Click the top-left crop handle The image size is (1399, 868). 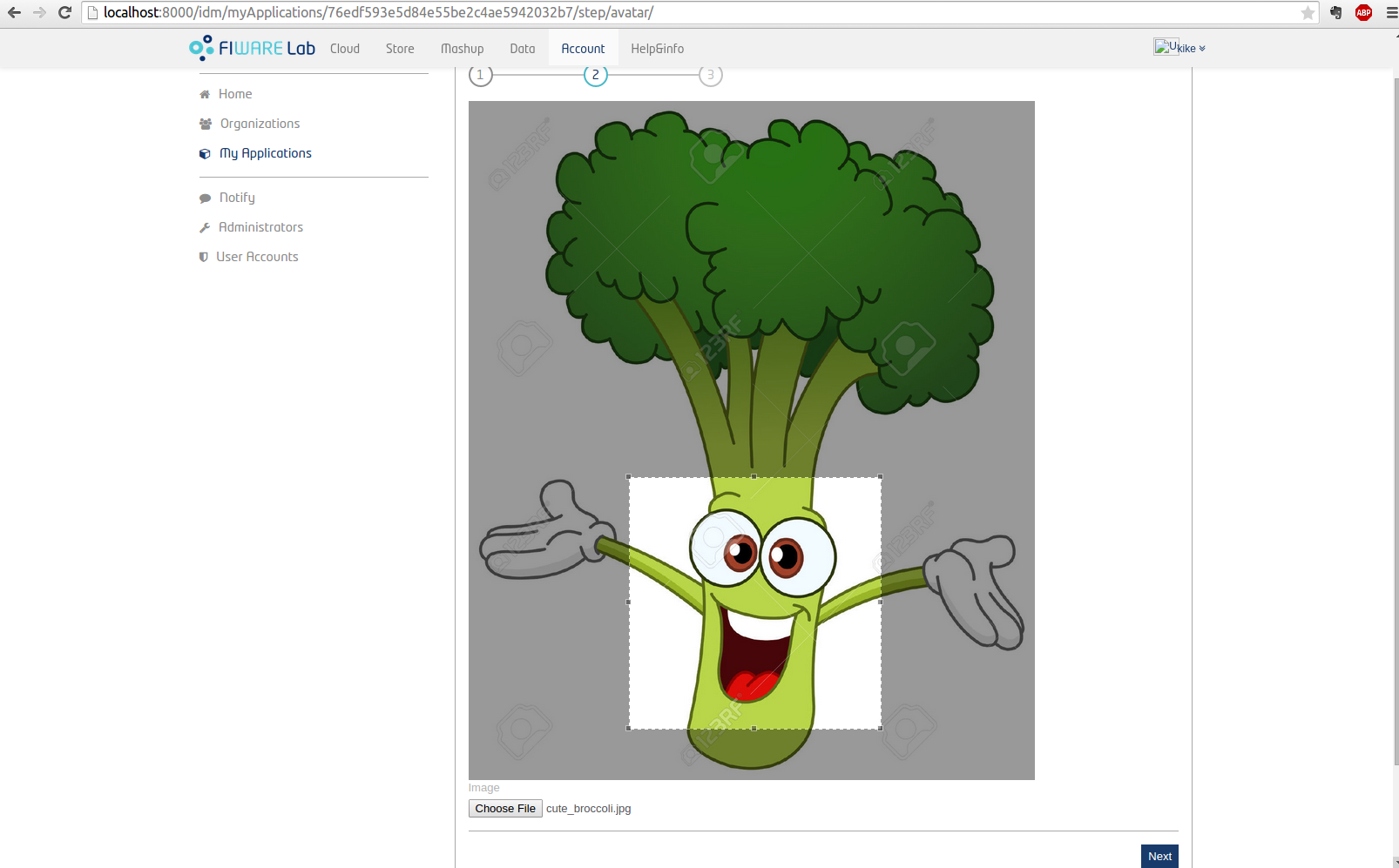tap(629, 477)
